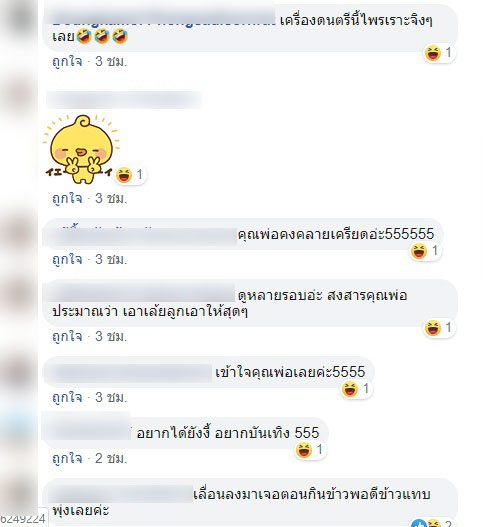Open haha reaction on เข้าใจคุณพ่อเลยค่ะ comment
The width and height of the screenshot is (483, 527).
pyautogui.click(x=356, y=389)
